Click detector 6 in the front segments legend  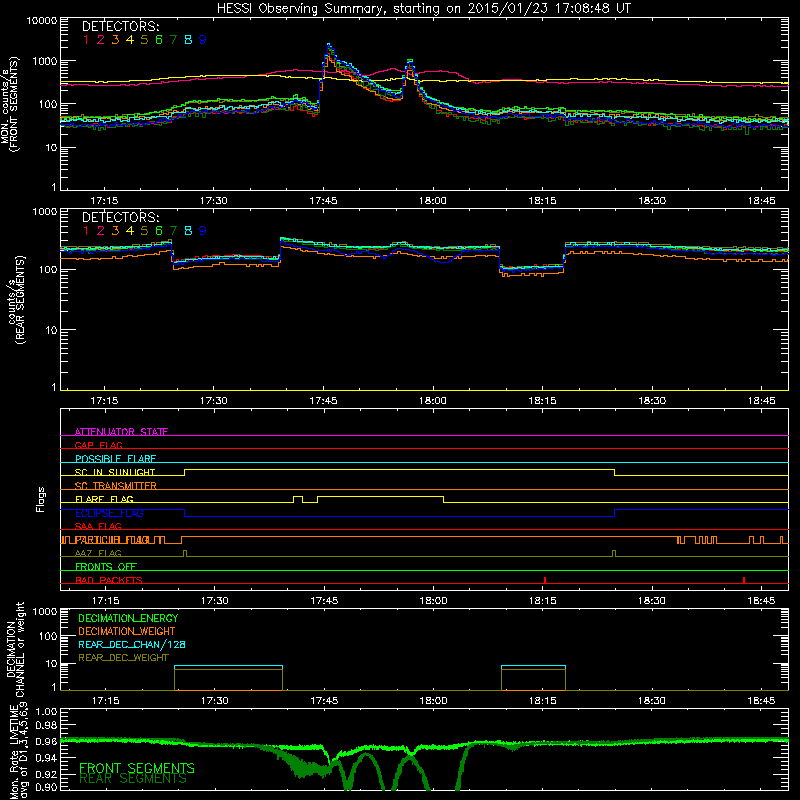[x=159, y=40]
